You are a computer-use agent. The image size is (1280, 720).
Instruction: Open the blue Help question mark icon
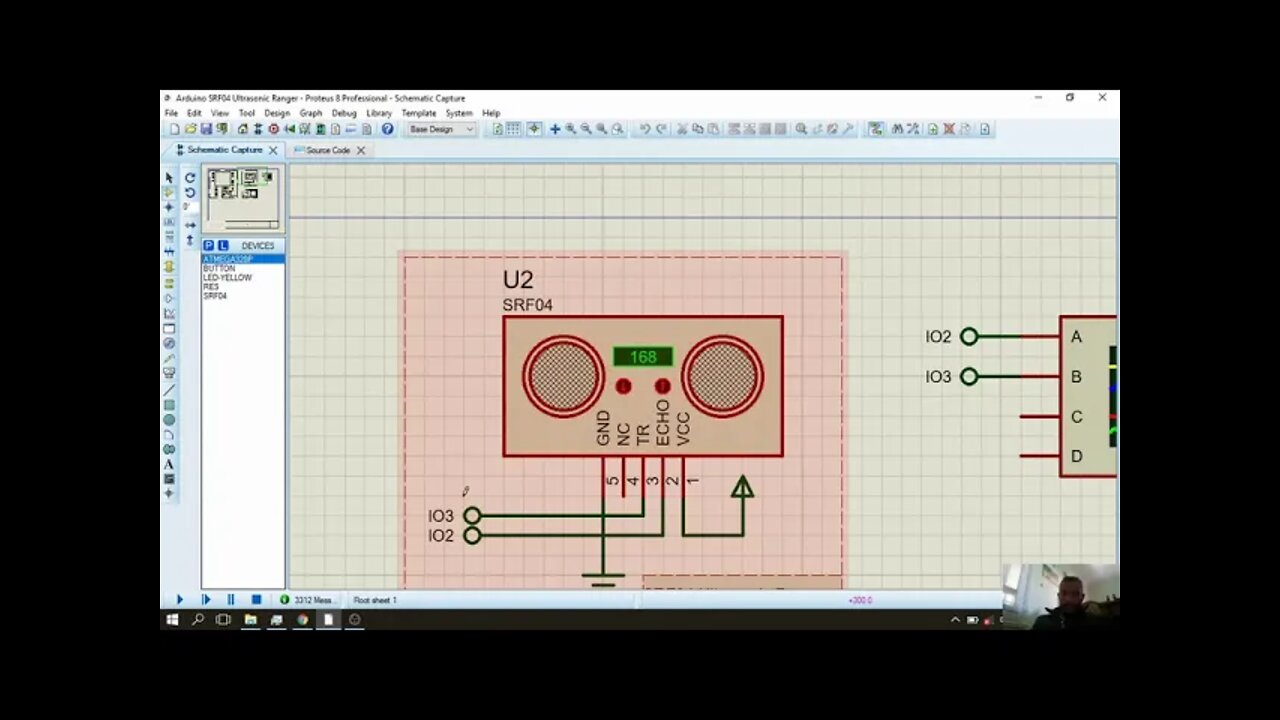pyautogui.click(x=388, y=129)
